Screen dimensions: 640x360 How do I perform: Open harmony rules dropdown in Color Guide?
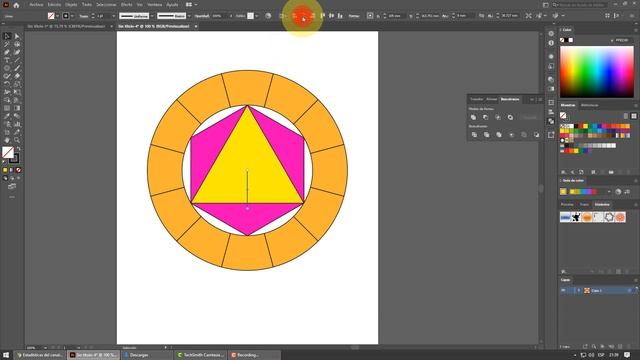tap(609, 191)
